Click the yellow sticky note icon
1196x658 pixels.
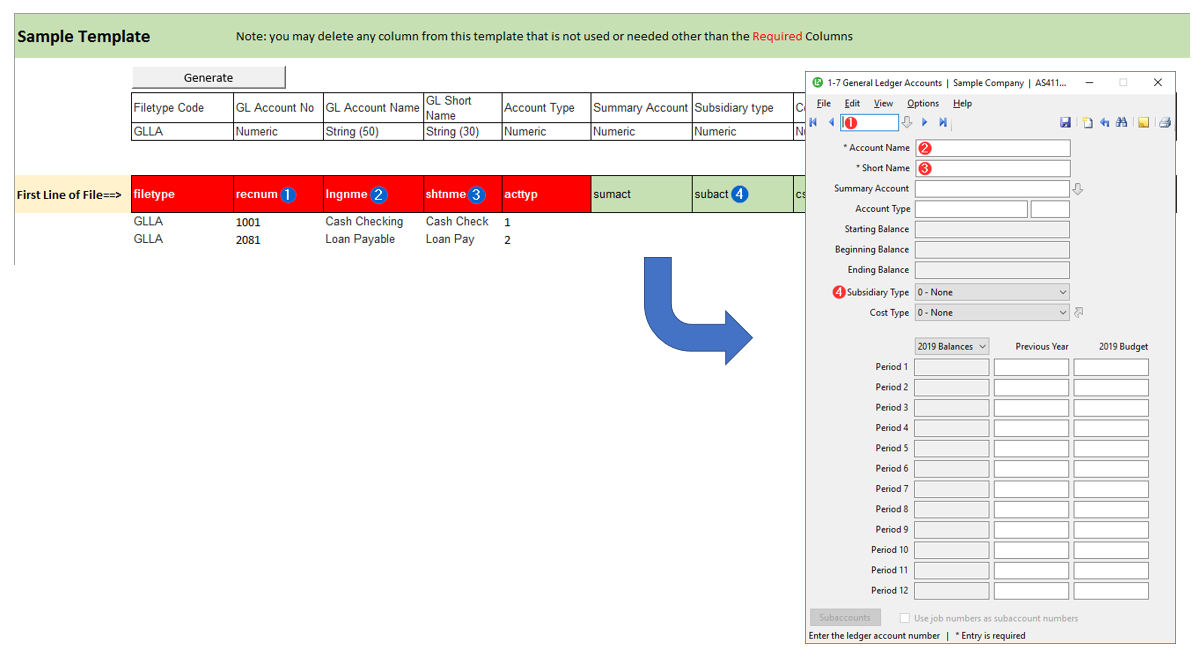1143,123
